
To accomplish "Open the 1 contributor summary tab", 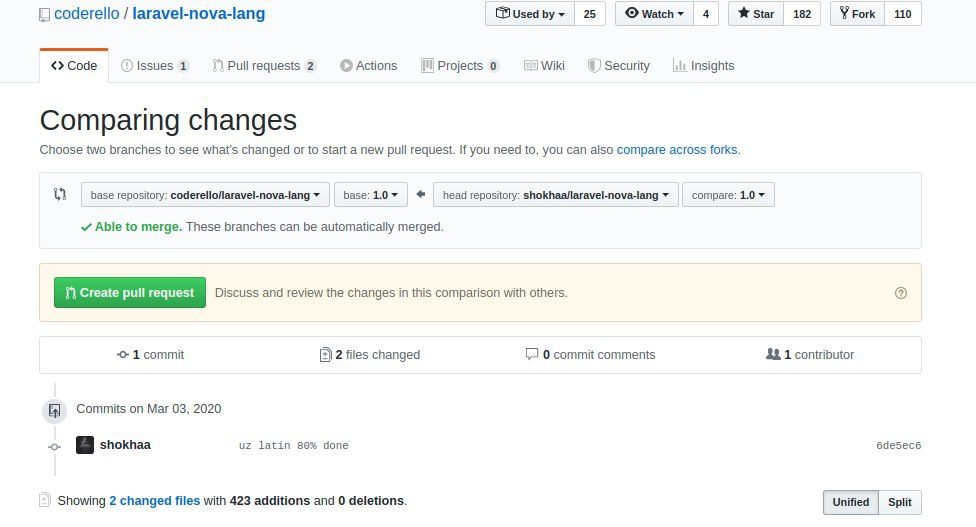I will (x=810, y=355).
